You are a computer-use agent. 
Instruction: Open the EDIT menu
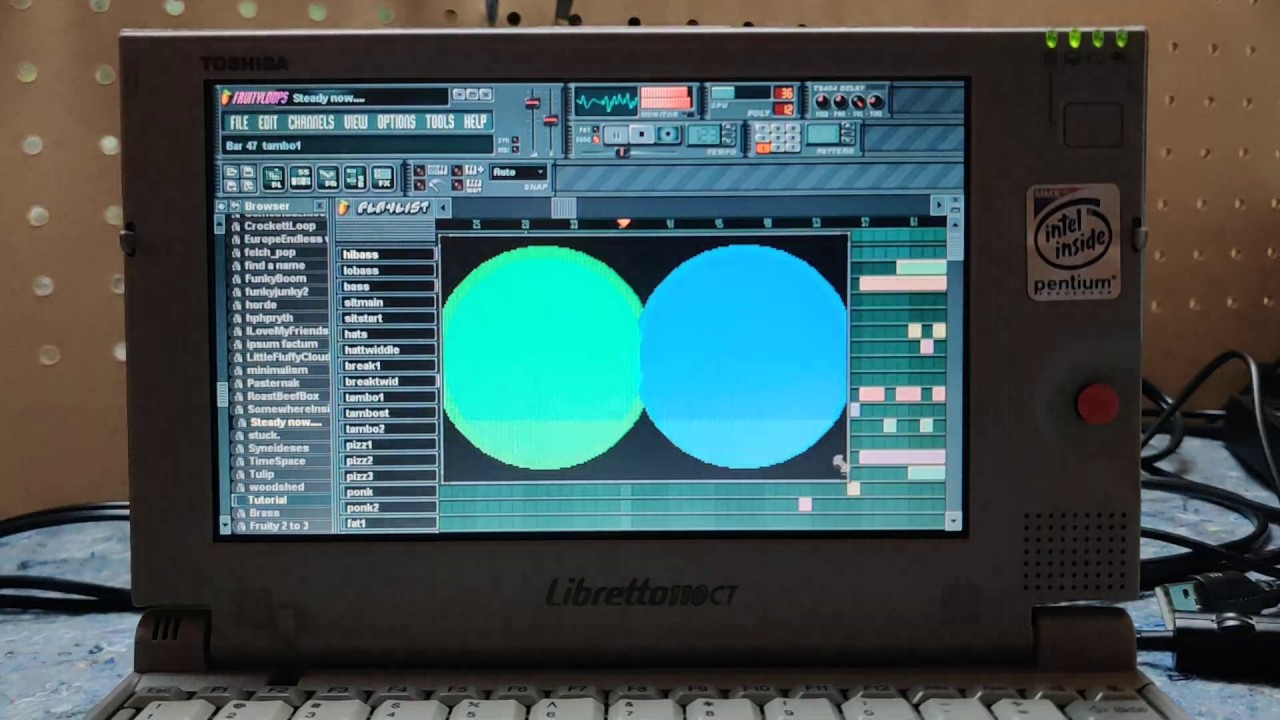pyautogui.click(x=268, y=122)
